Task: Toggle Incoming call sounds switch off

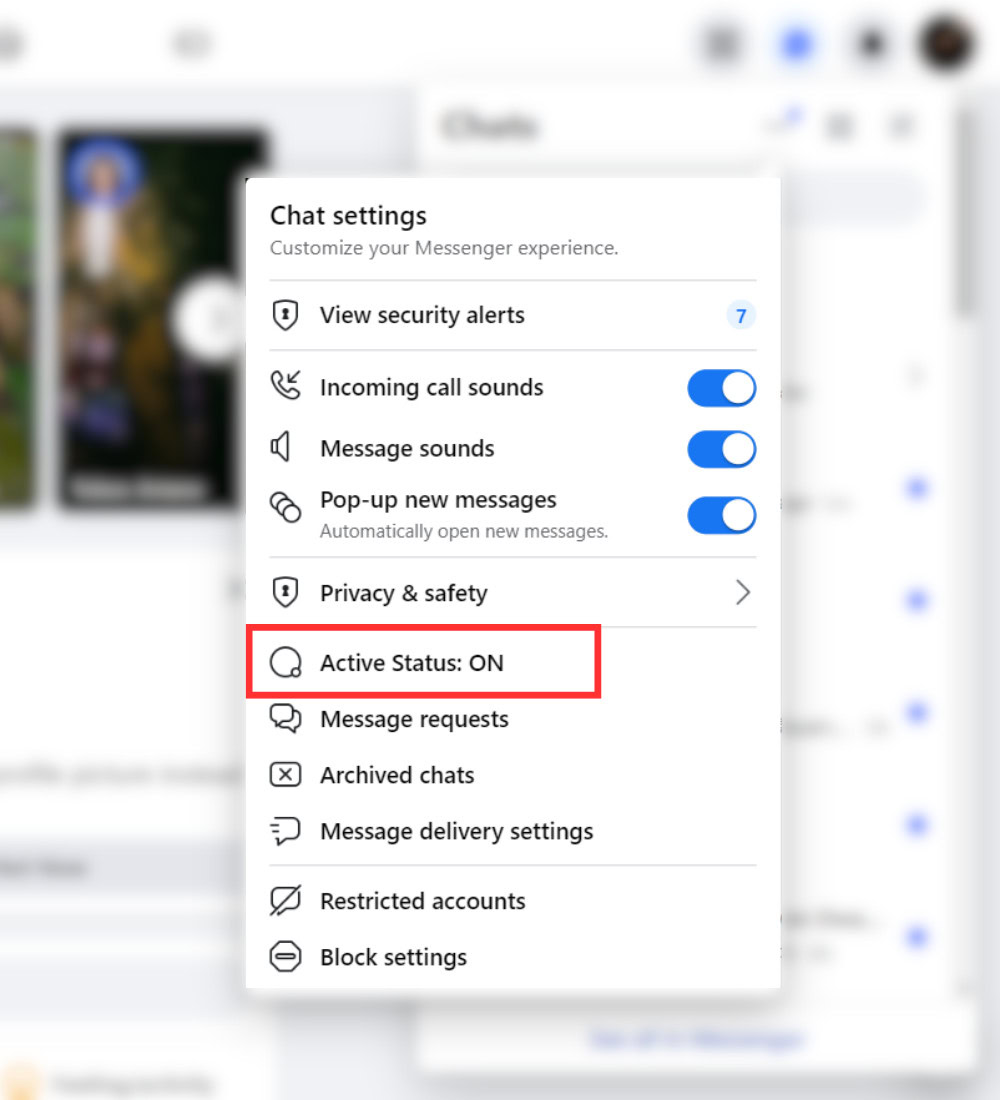Action: point(721,388)
